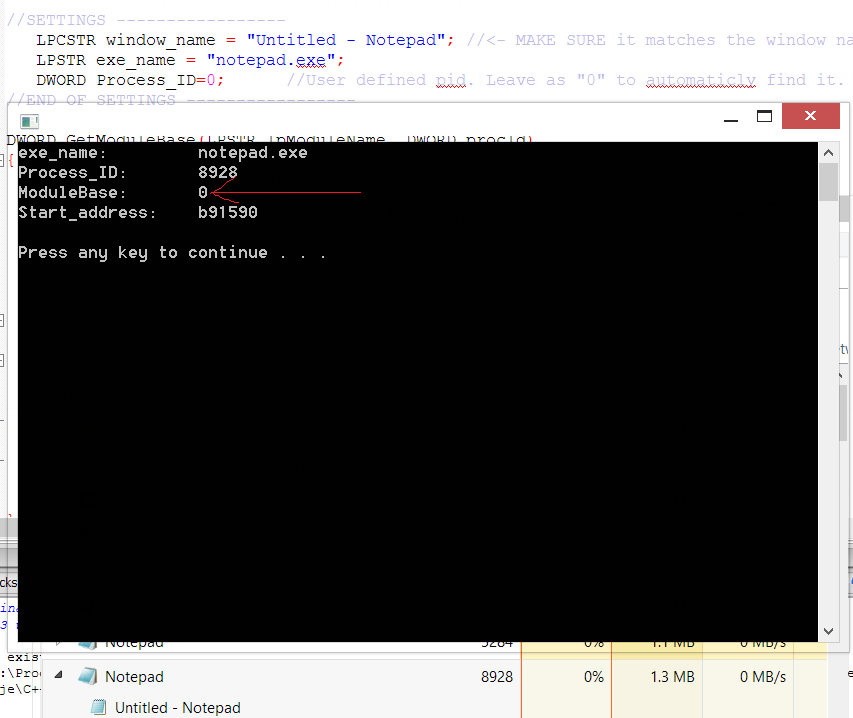Screen dimensions: 853x718
Task: Select the 1.3 MB memory value
Action: coord(673,676)
